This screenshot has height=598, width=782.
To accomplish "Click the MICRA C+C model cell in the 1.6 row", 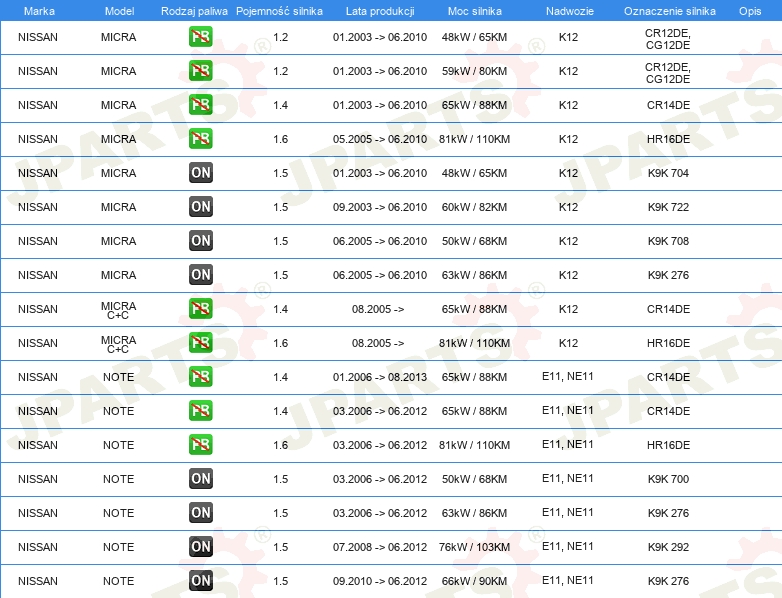I will pos(118,344).
